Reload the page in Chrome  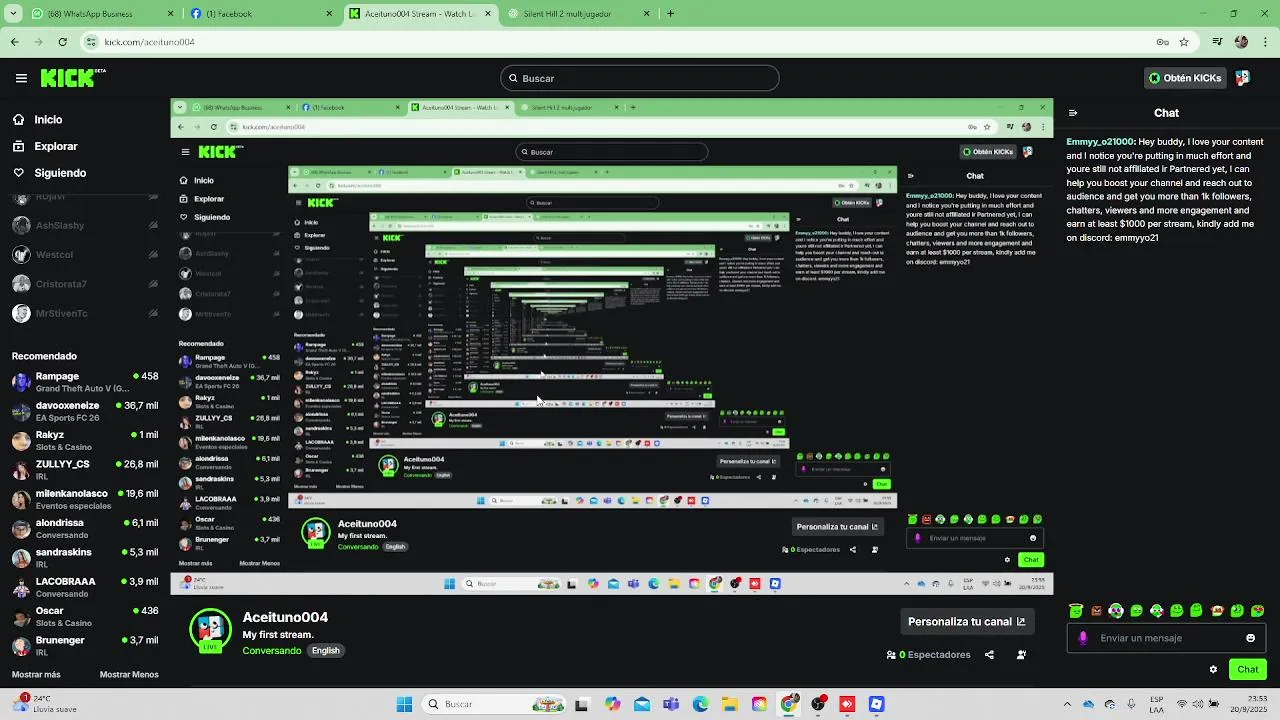pos(62,42)
